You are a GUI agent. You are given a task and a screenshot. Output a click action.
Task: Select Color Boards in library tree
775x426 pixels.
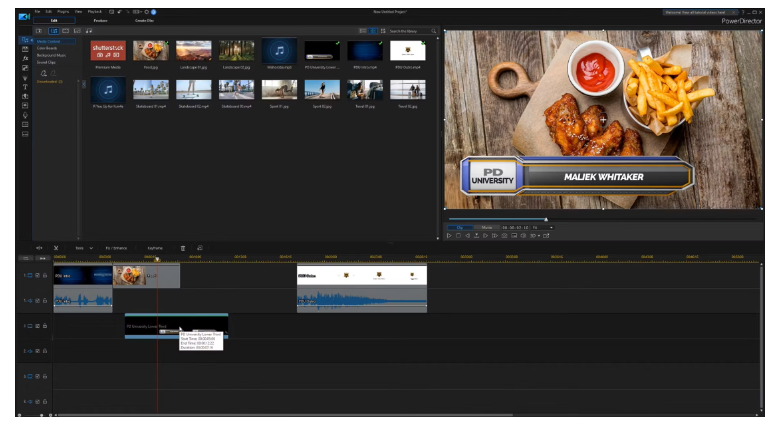[x=47, y=48]
